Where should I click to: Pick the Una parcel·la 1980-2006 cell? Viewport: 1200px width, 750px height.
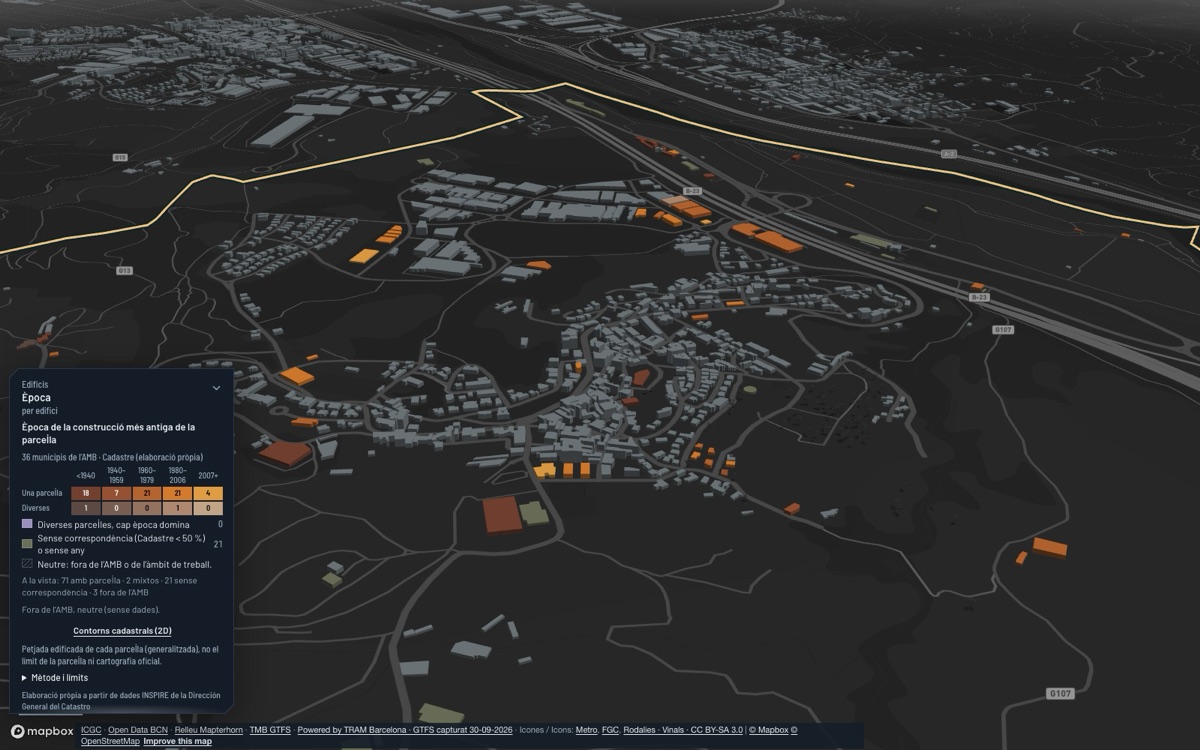tap(177, 493)
